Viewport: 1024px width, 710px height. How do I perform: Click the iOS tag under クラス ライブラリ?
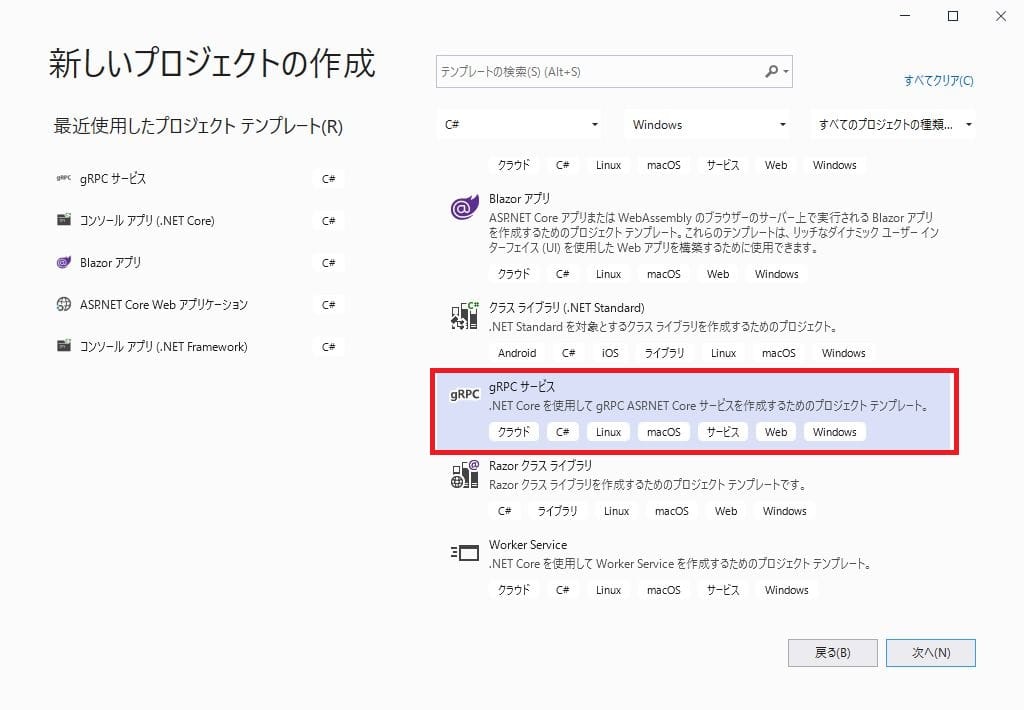click(610, 353)
